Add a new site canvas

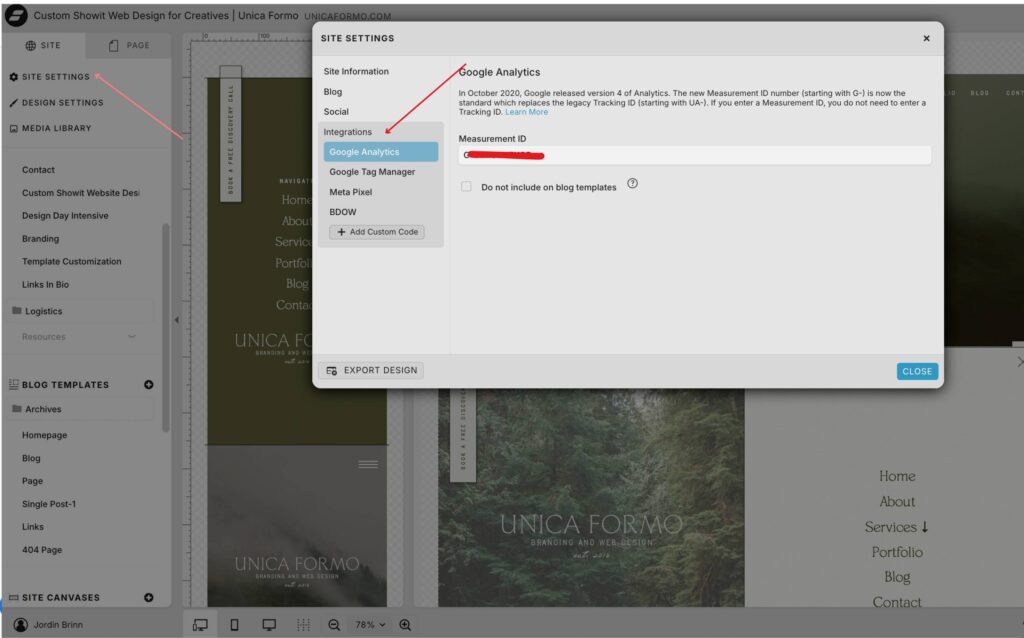[149, 598]
